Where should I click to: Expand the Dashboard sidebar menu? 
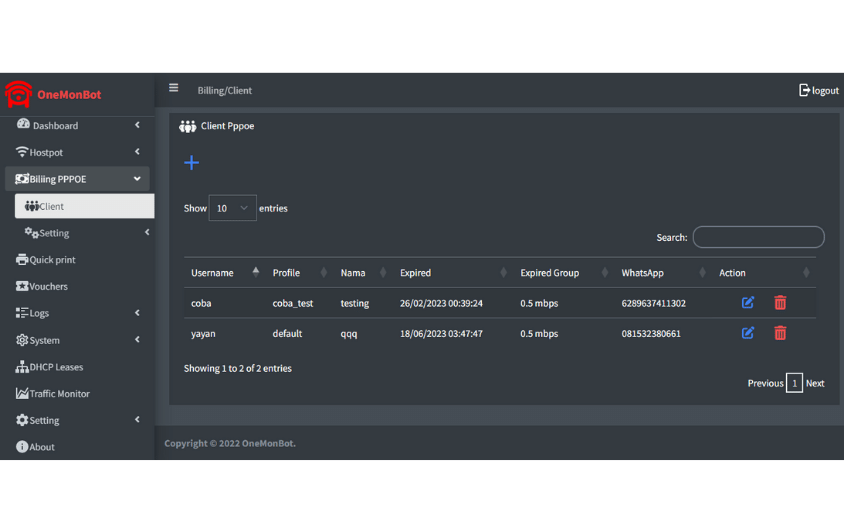tap(76, 126)
